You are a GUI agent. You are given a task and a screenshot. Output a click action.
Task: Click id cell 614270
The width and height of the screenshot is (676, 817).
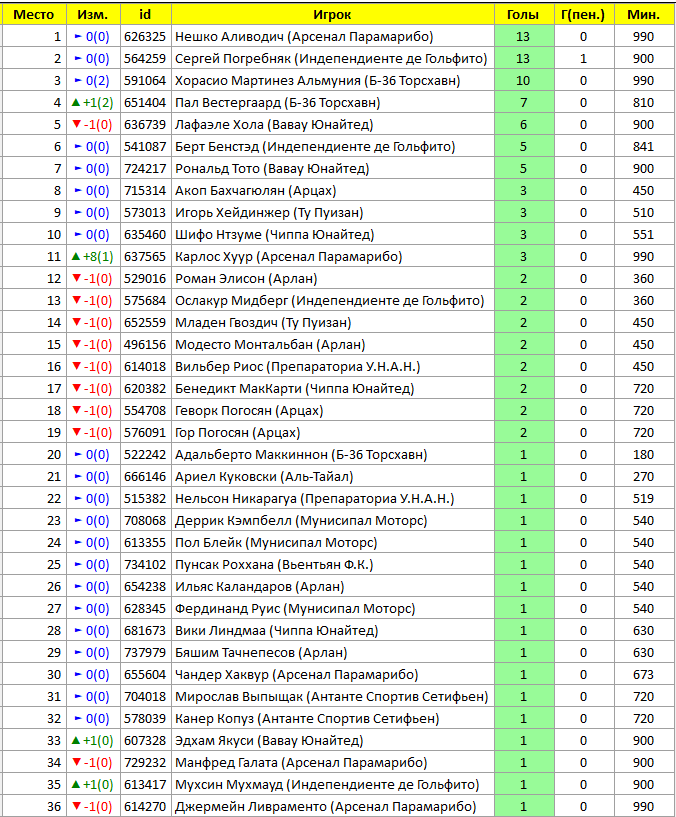tap(145, 807)
